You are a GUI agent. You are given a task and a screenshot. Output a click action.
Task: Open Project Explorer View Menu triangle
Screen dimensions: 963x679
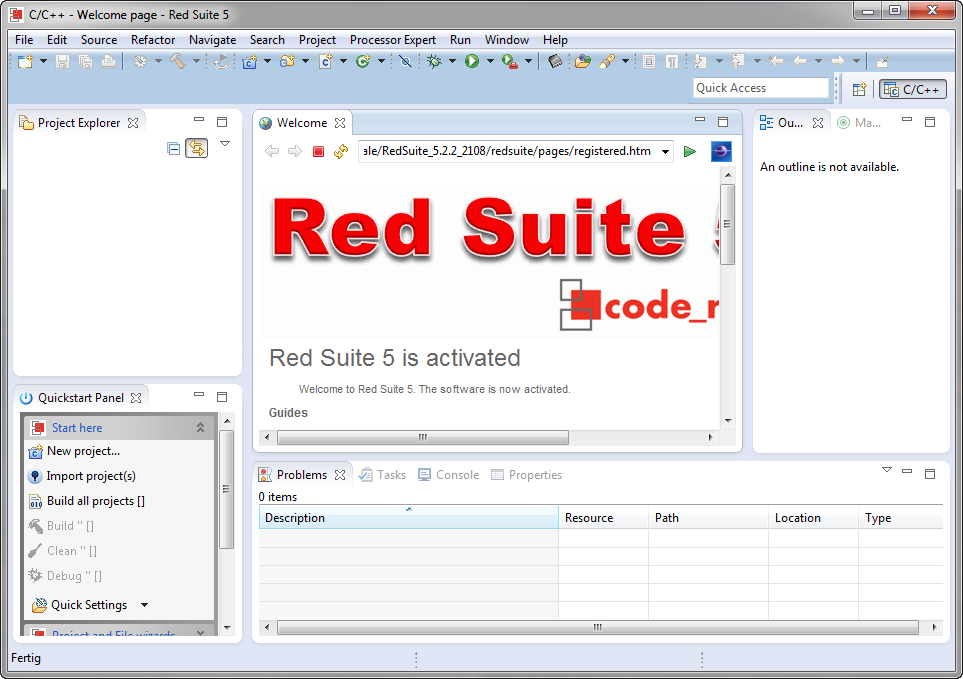pos(225,144)
